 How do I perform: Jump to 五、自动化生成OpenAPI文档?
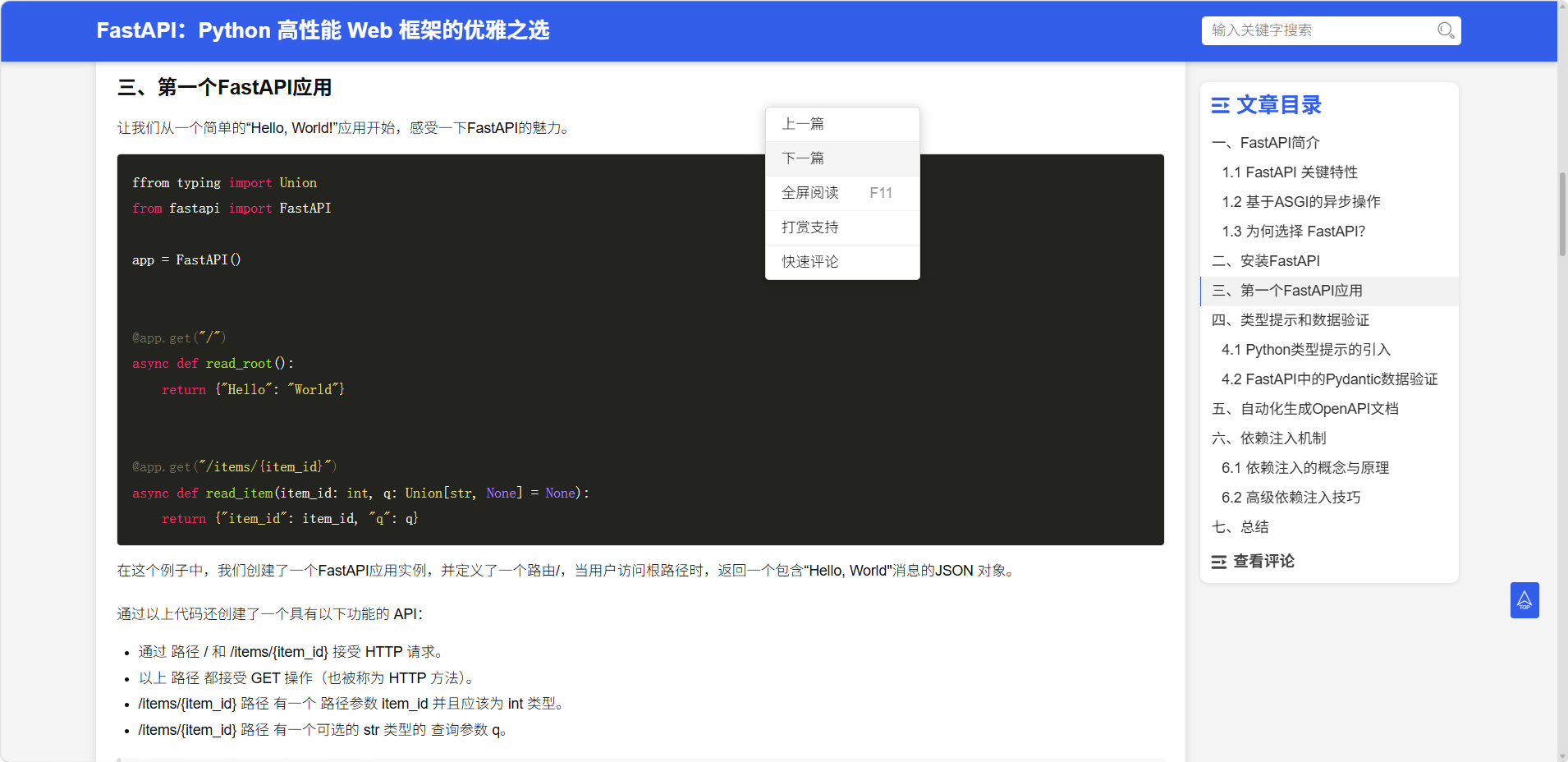[x=1305, y=409]
